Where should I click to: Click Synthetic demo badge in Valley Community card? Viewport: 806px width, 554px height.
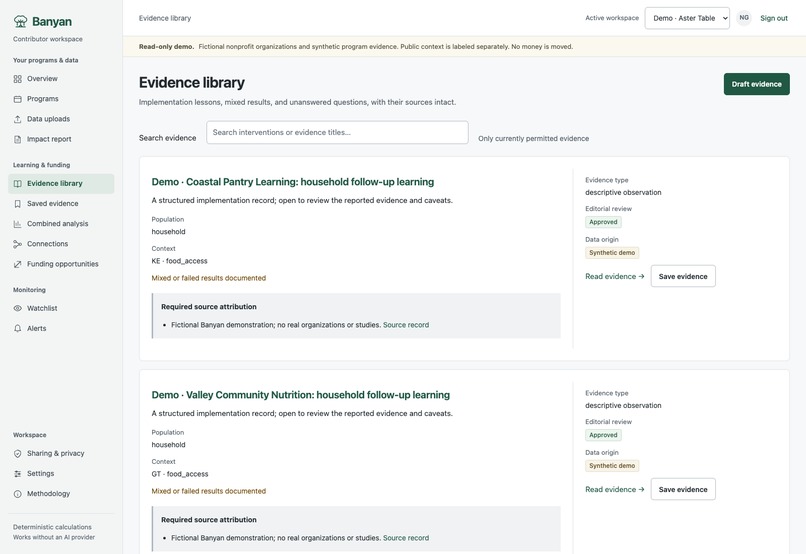coord(612,466)
